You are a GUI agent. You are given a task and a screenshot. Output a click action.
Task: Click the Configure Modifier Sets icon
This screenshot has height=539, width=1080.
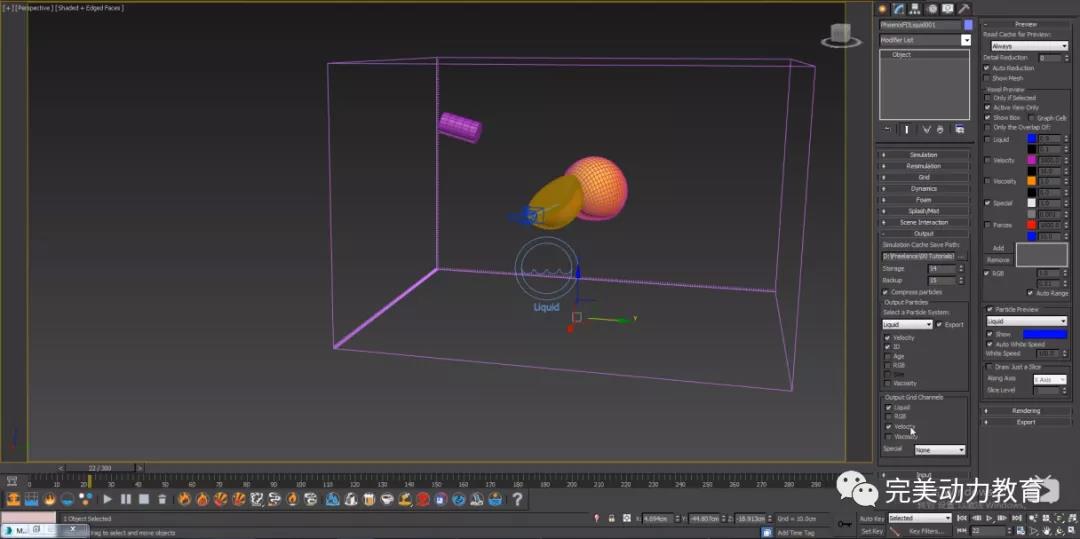pos(959,129)
